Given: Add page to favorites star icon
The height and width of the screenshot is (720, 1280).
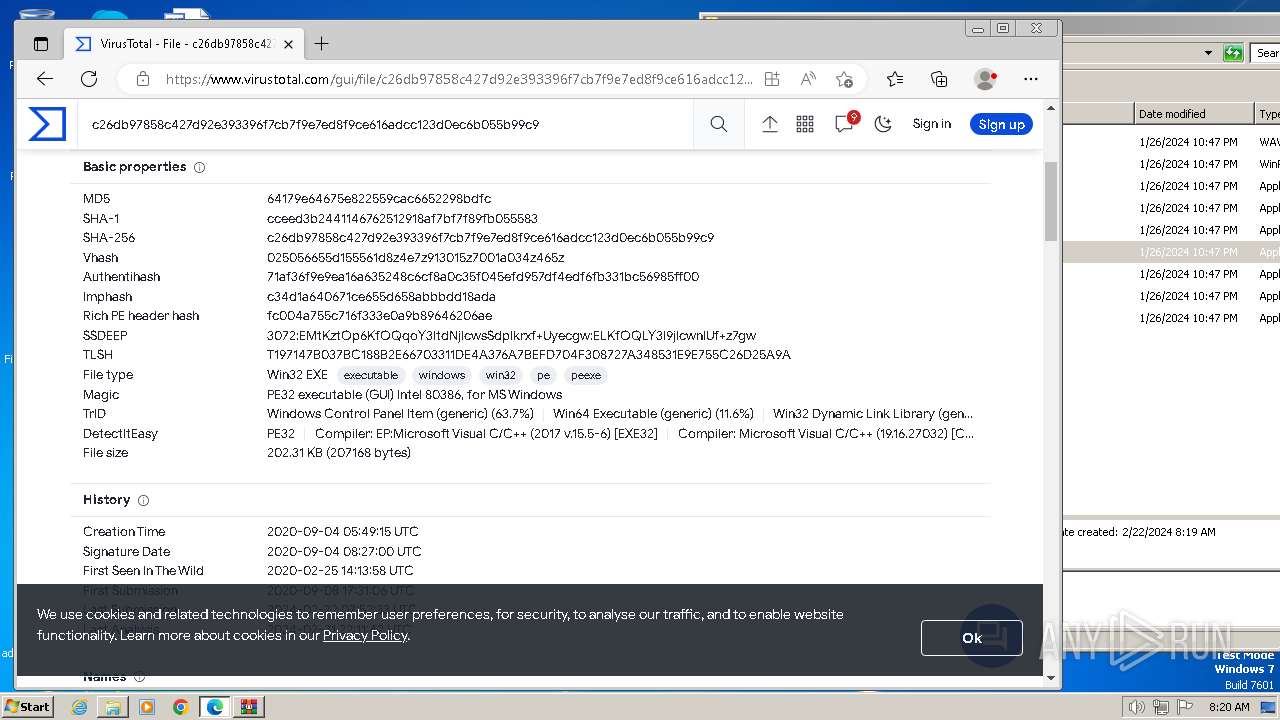Looking at the screenshot, I should [x=845, y=79].
